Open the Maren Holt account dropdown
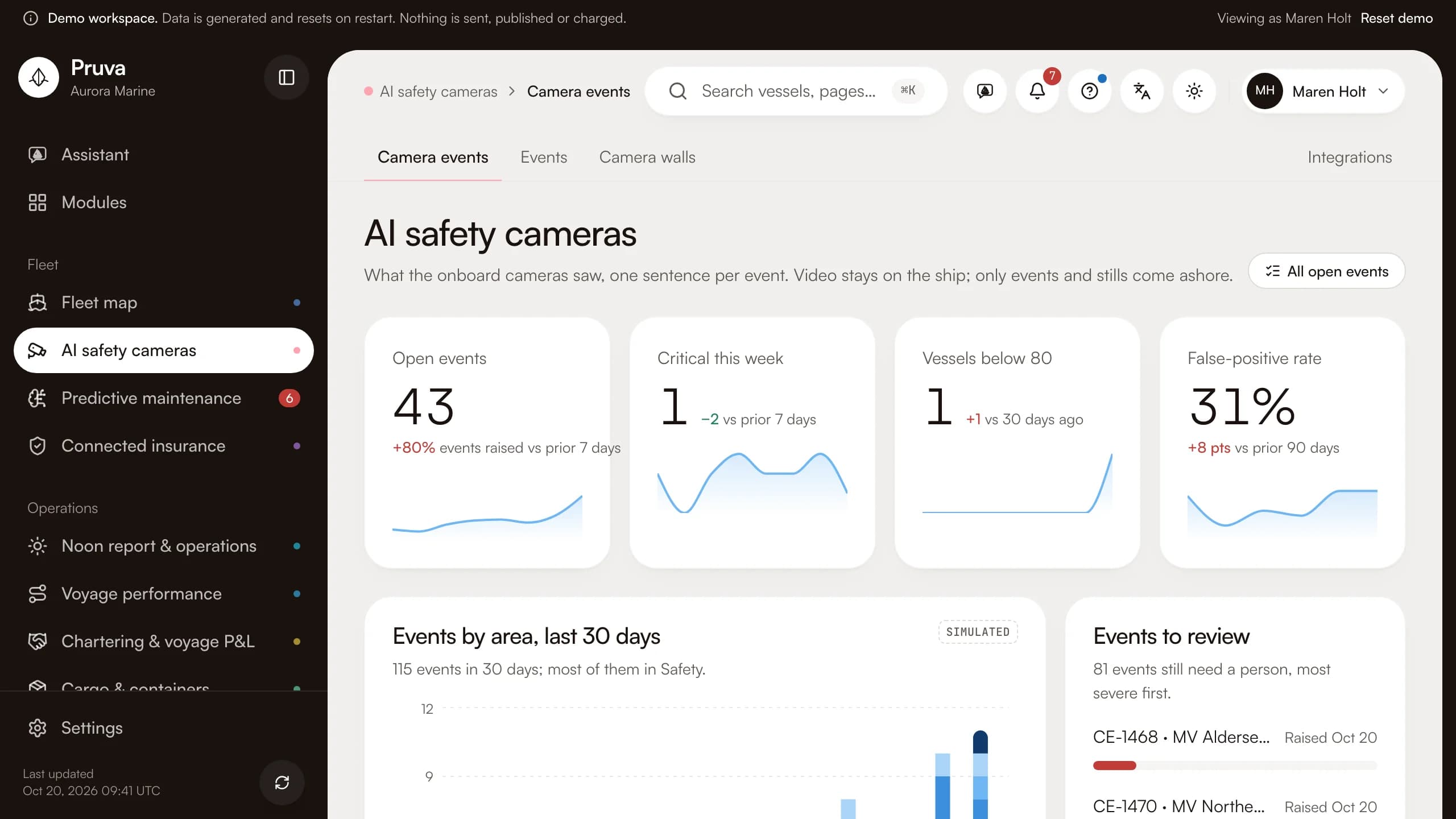The height and width of the screenshot is (819, 1456). (1323, 91)
